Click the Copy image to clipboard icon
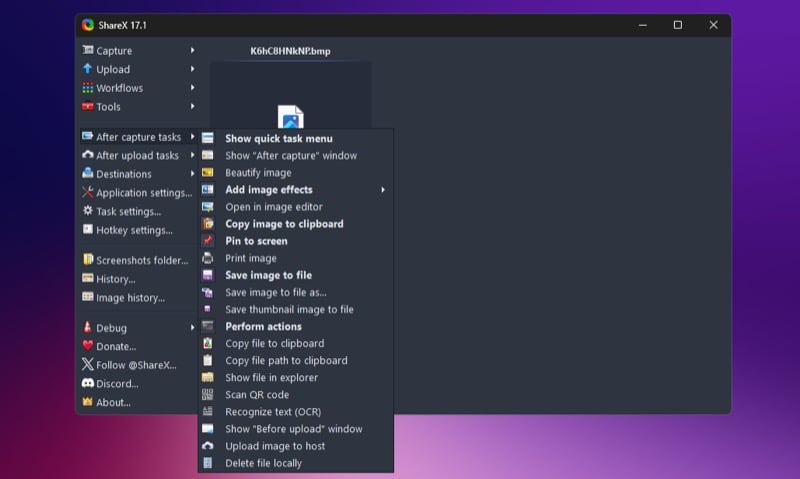This screenshot has width=800, height=479. (x=208, y=223)
